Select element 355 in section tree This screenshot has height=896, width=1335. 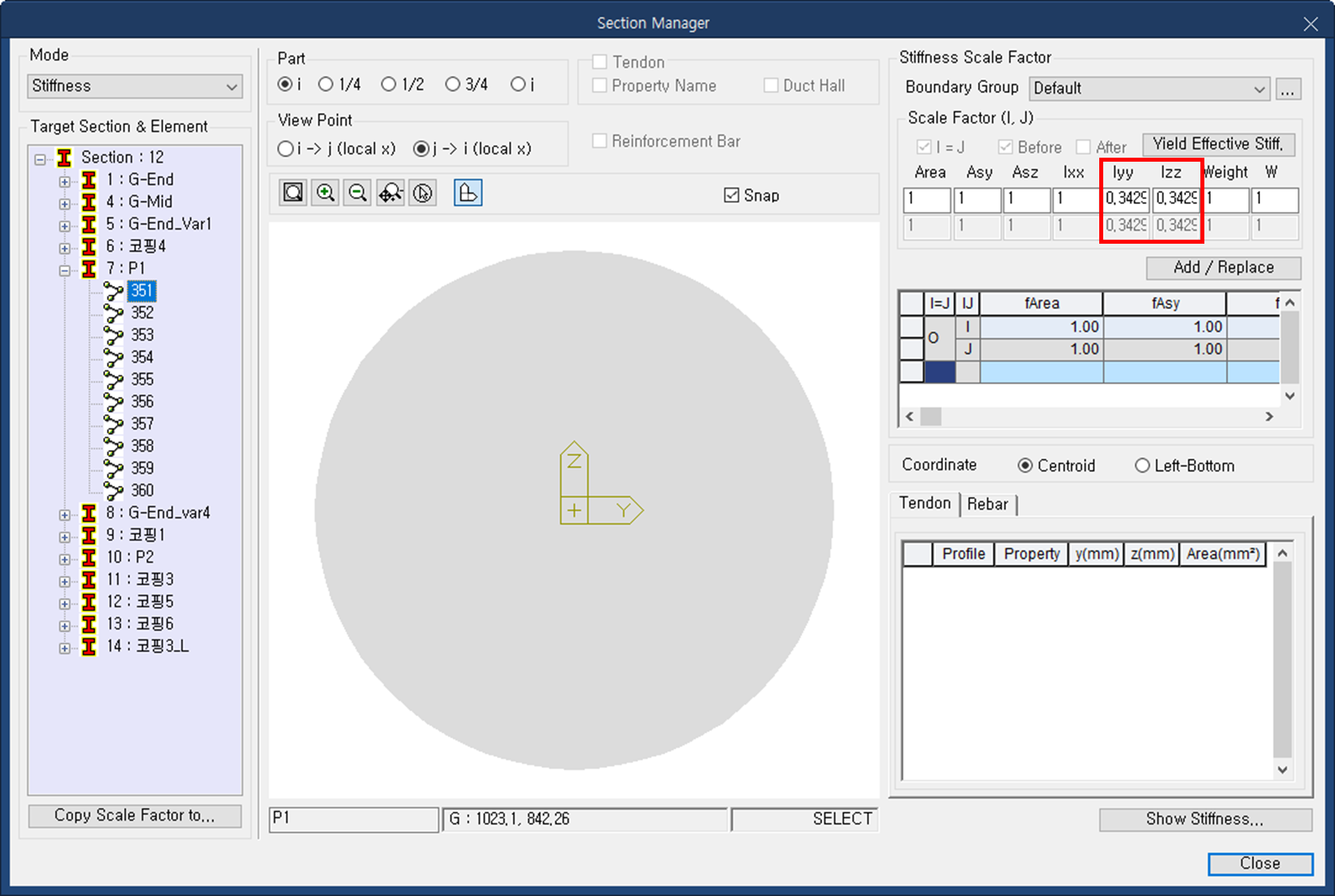(142, 379)
